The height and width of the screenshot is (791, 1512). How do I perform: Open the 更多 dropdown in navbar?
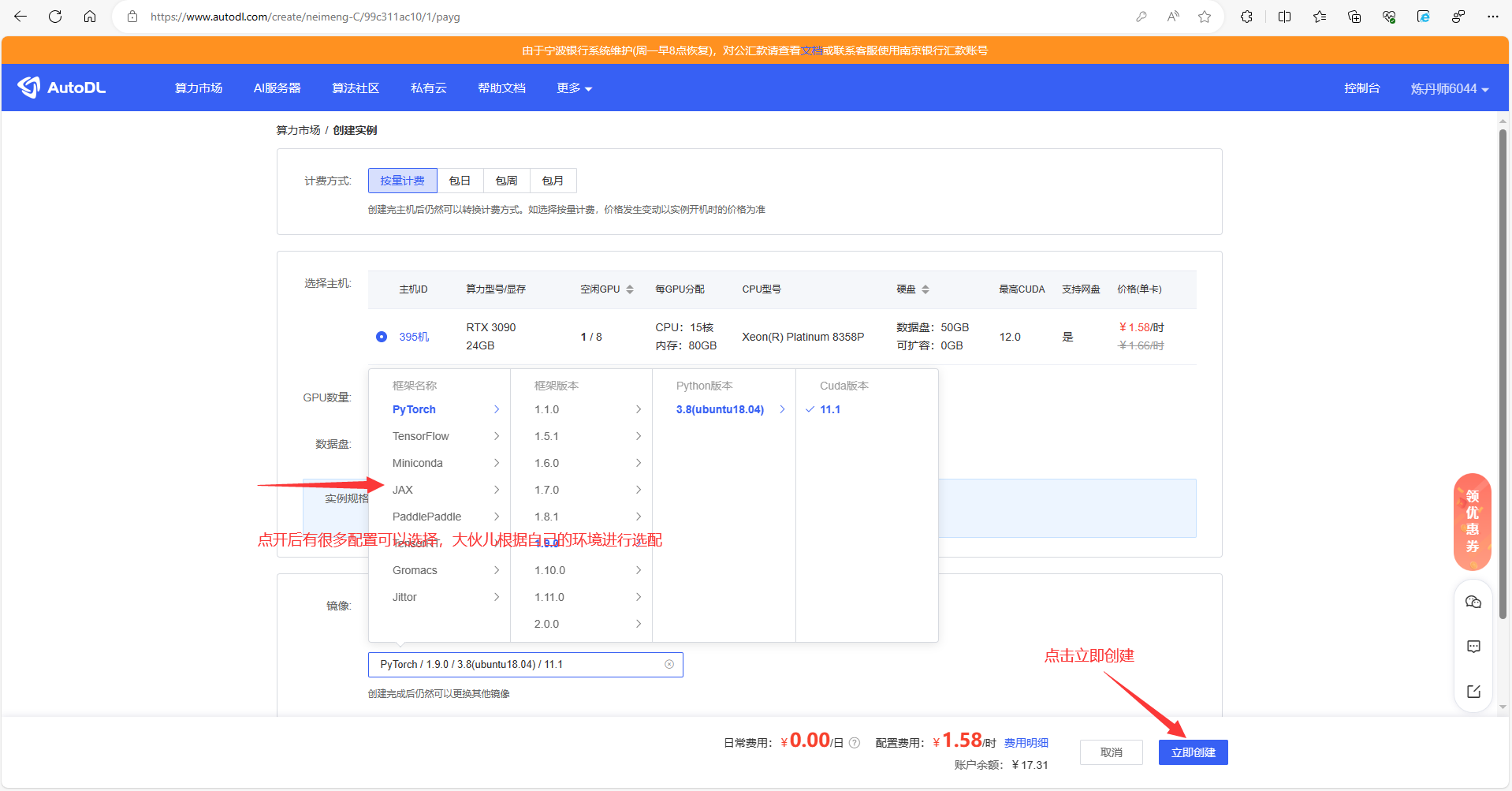[574, 88]
